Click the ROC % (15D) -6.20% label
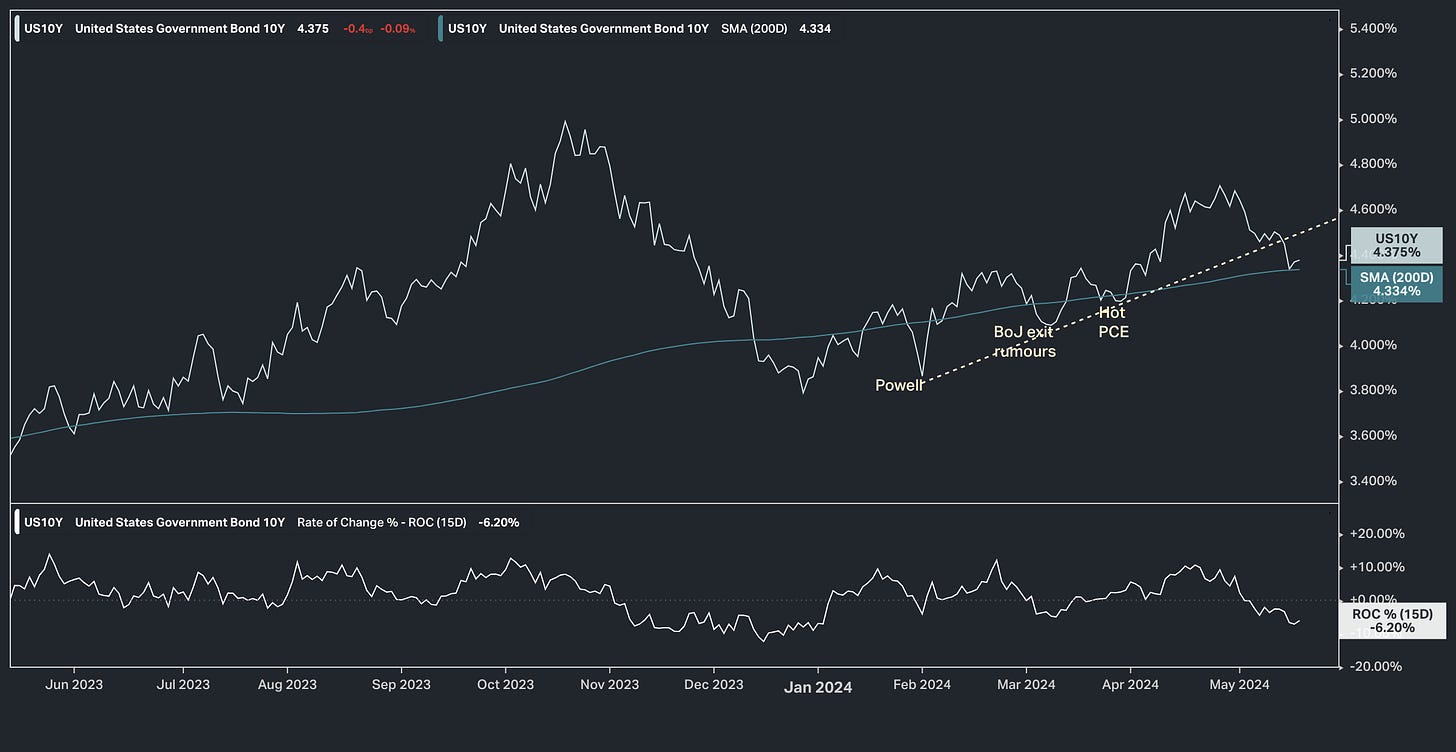The image size is (1456, 752). click(x=1392, y=621)
